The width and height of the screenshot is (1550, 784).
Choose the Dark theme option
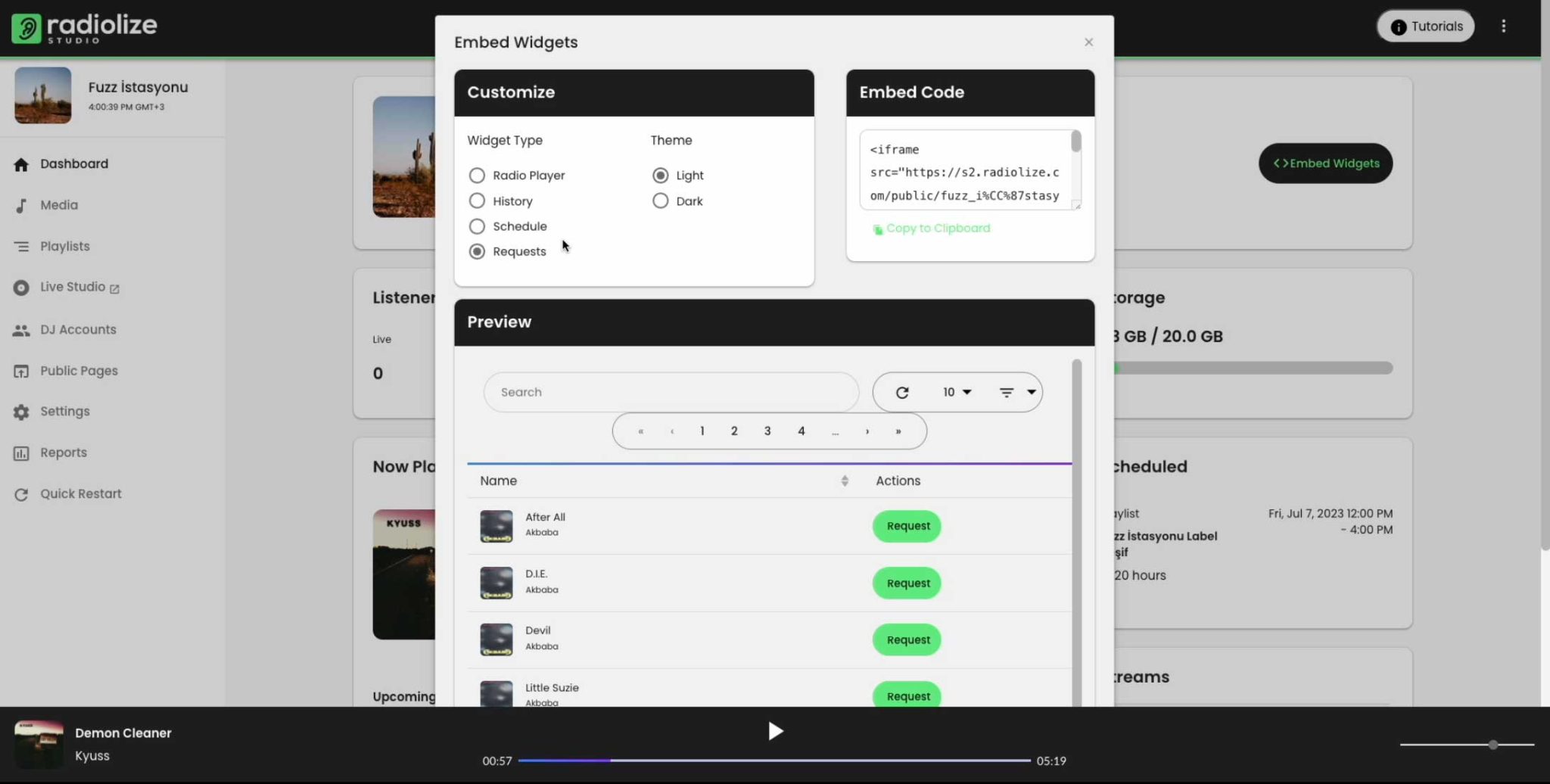pos(660,201)
